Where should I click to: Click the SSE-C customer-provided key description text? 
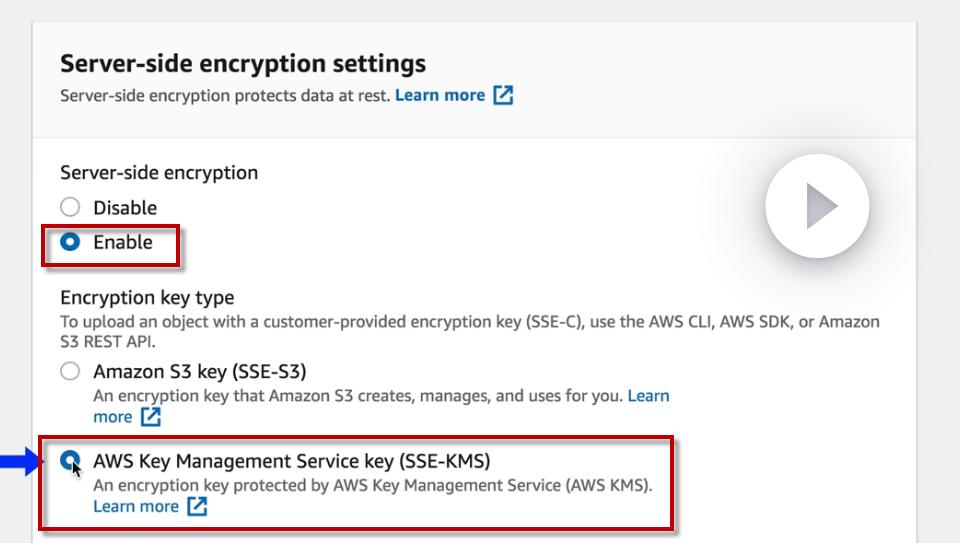(x=470, y=322)
